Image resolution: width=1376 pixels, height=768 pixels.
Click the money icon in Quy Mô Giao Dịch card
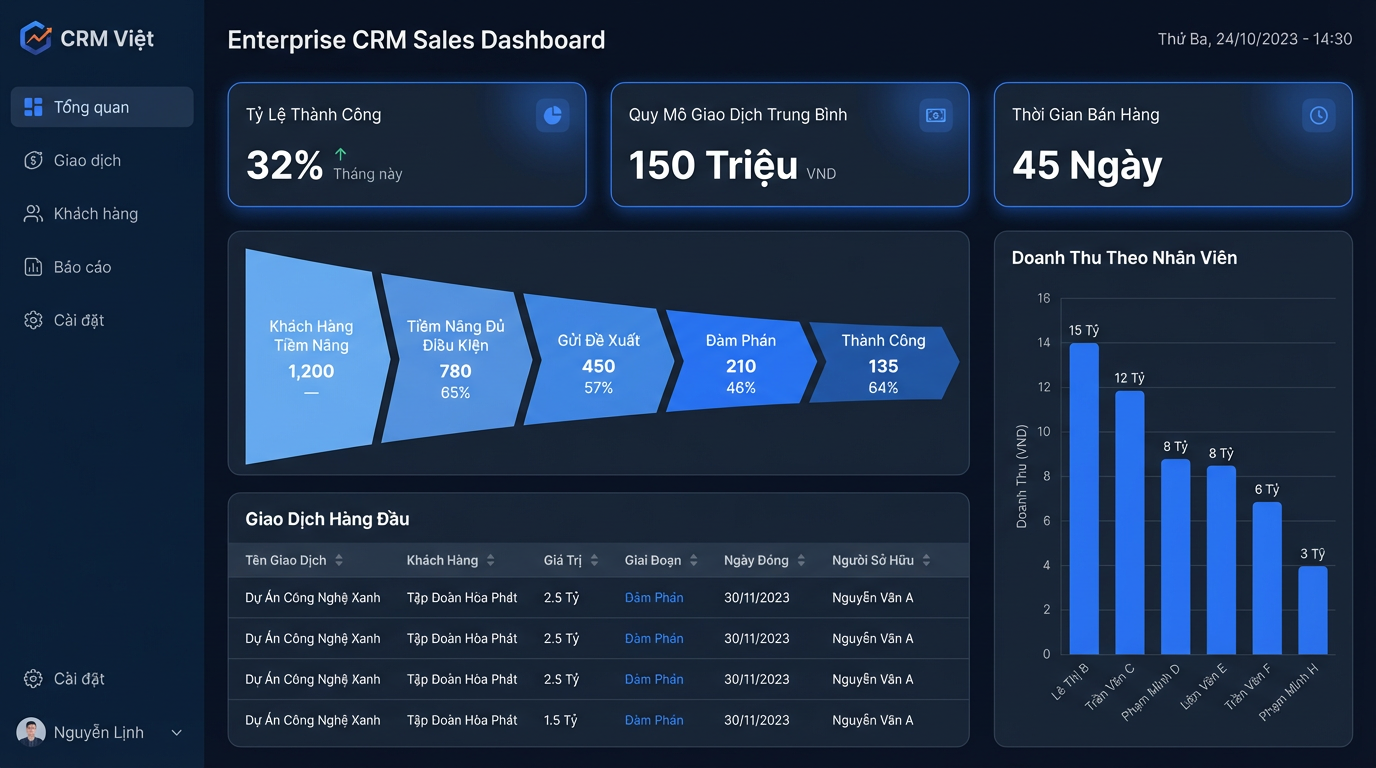pyautogui.click(x=935, y=115)
